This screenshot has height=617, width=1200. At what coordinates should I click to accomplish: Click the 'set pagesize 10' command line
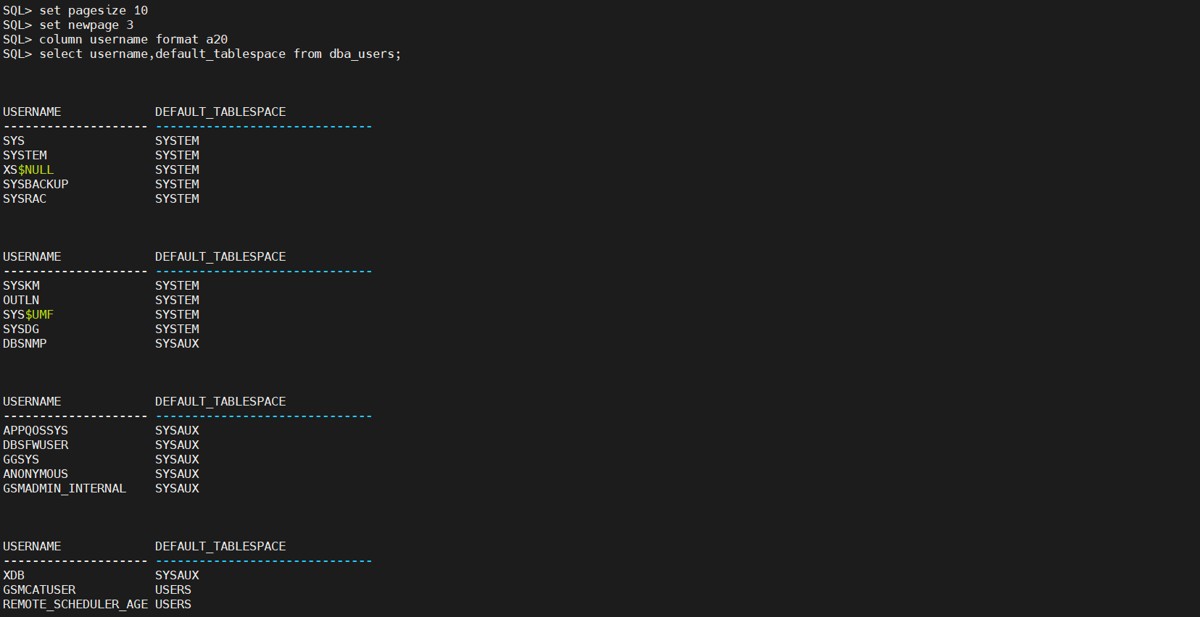tap(93, 10)
